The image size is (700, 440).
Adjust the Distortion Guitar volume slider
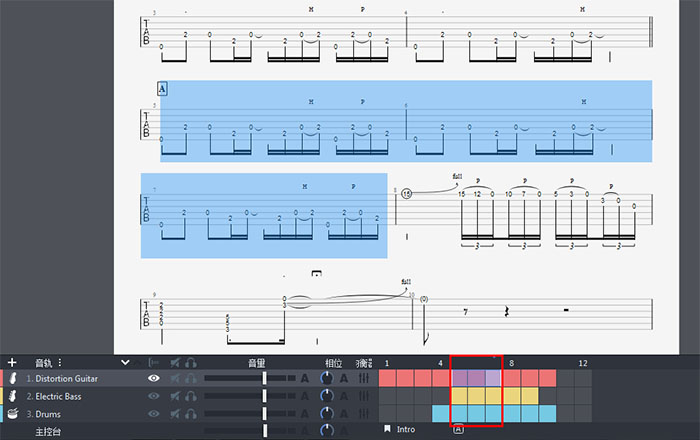pyautogui.click(x=265, y=379)
